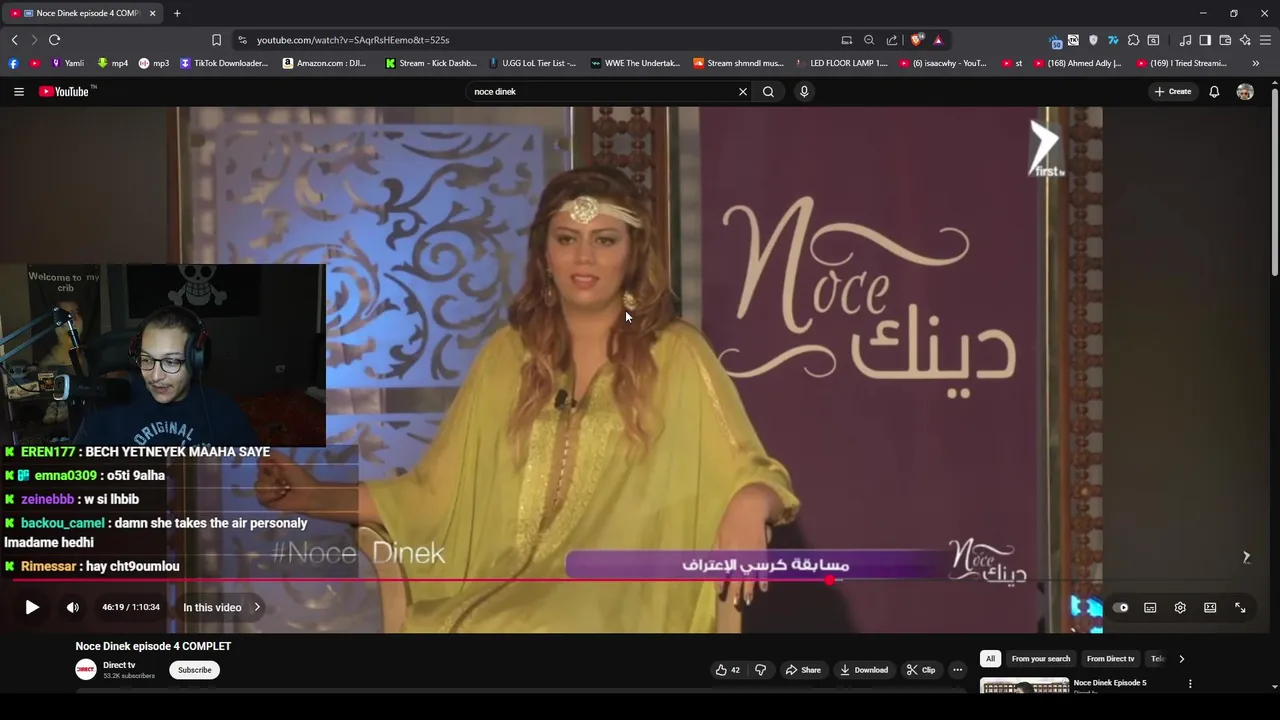Viewport: 1280px width, 720px height.
Task: Open the Direct tv channel name link
Action: coord(119,665)
